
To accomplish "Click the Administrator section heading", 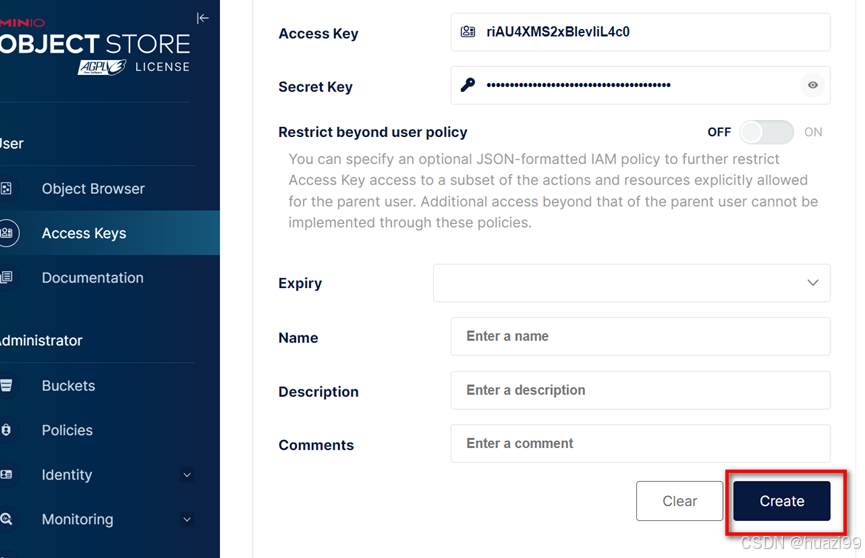I will tap(41, 341).
